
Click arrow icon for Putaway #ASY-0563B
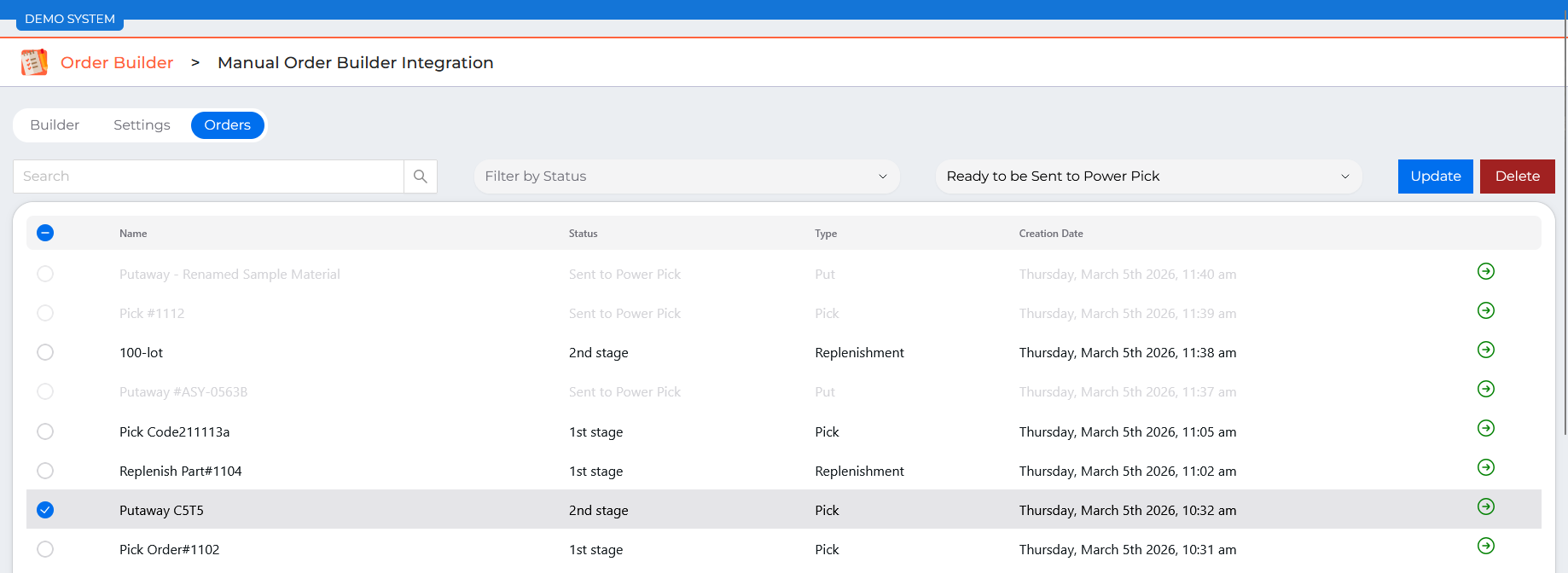tap(1485, 389)
